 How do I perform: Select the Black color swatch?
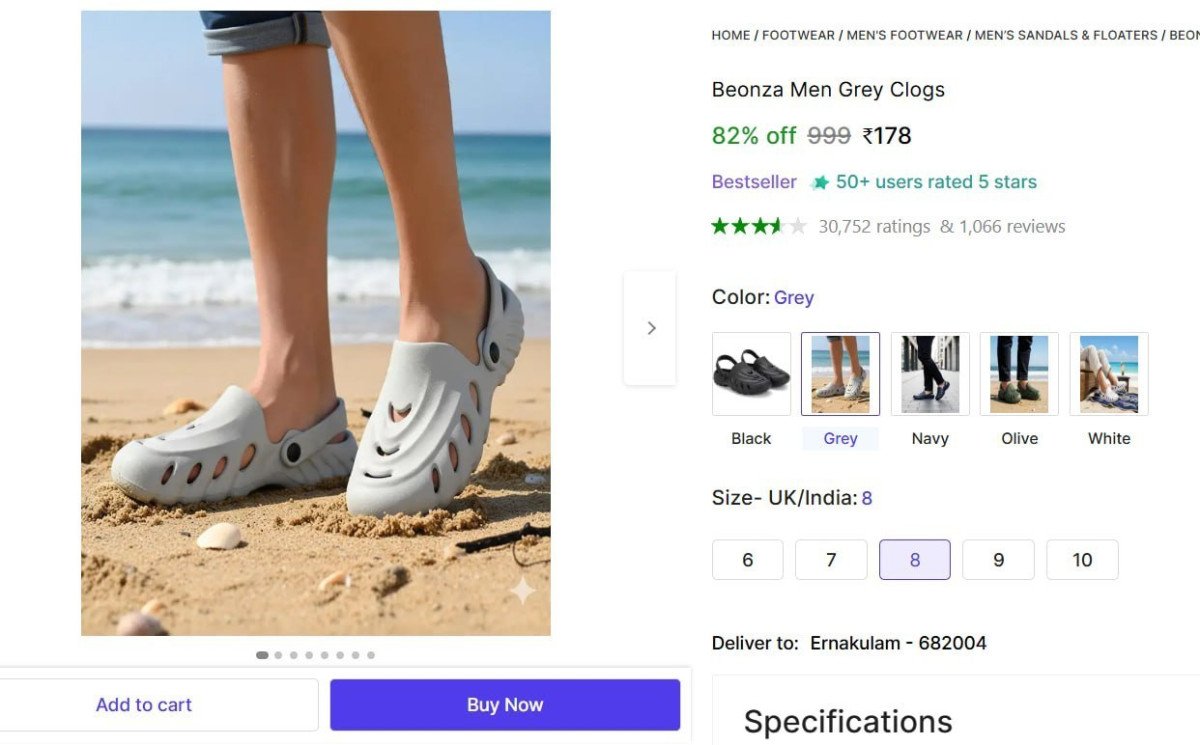click(x=751, y=374)
